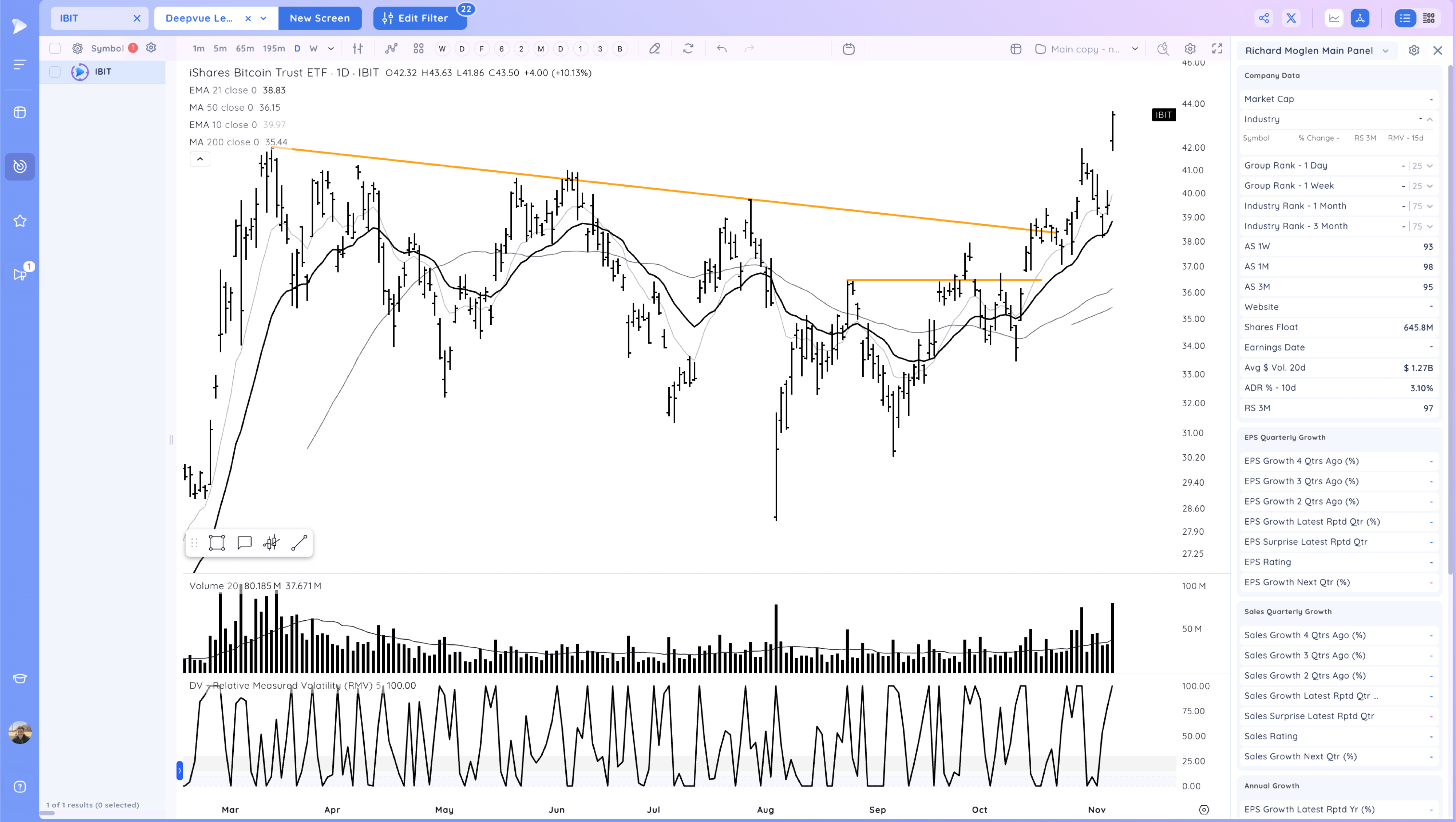Open the calendar date picker icon

[848, 49]
